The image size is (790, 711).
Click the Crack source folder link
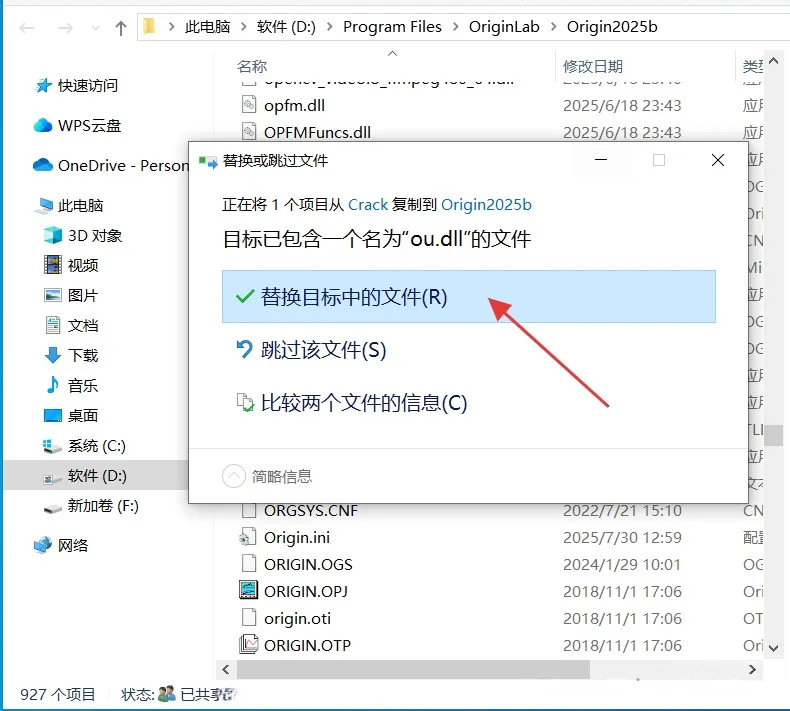point(368,205)
